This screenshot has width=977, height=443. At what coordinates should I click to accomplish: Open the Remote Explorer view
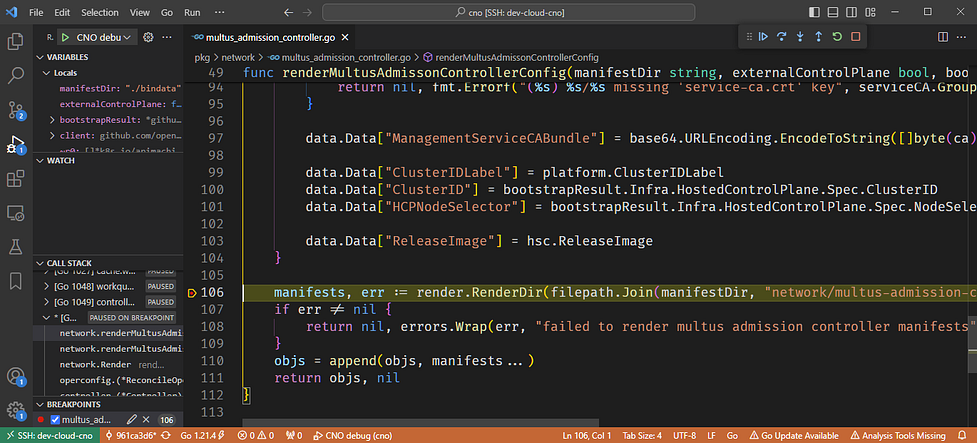16,213
